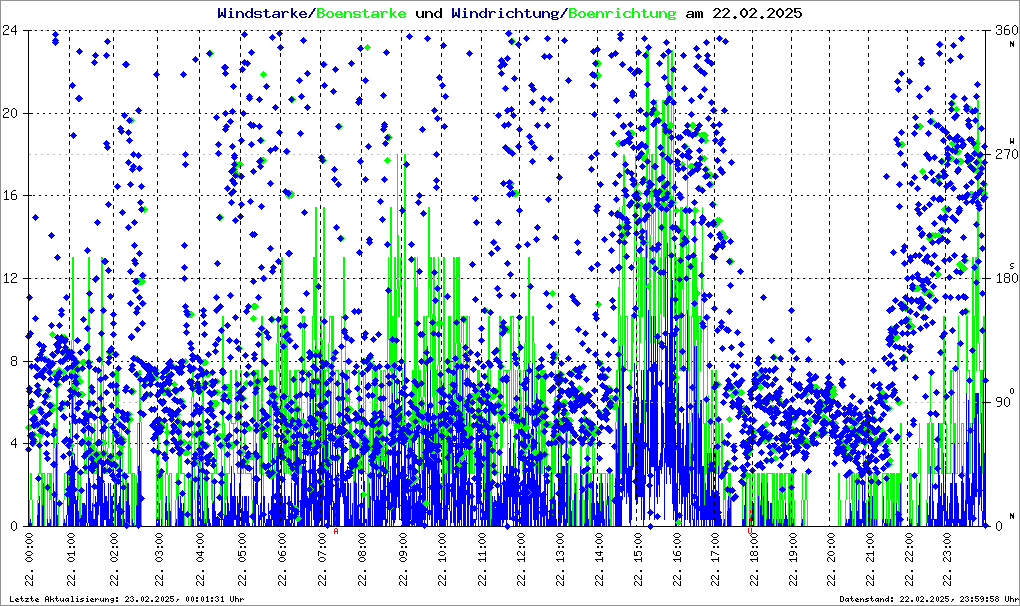Click the 22. 10:00 time label
1020x606 pixels.
(442, 559)
